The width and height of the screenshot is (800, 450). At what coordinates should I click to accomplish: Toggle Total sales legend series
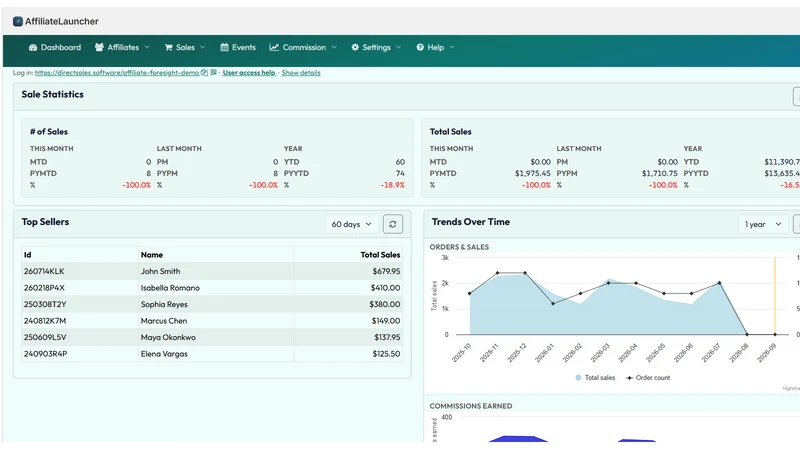click(x=595, y=378)
